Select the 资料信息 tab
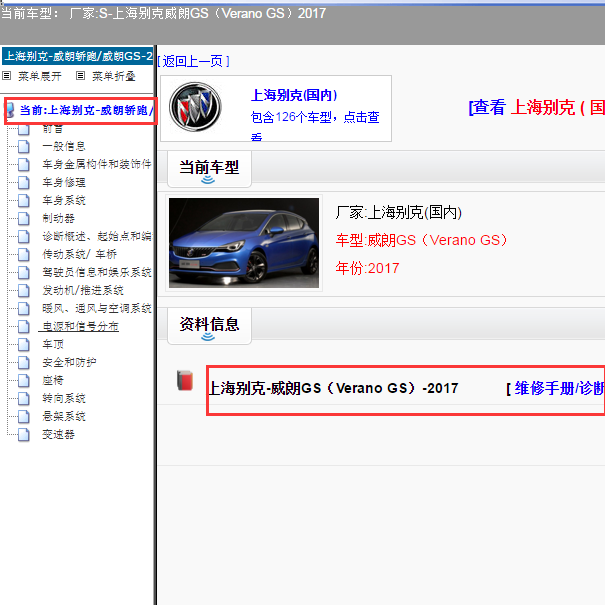Screen dimensions: 605x605 tap(209, 326)
